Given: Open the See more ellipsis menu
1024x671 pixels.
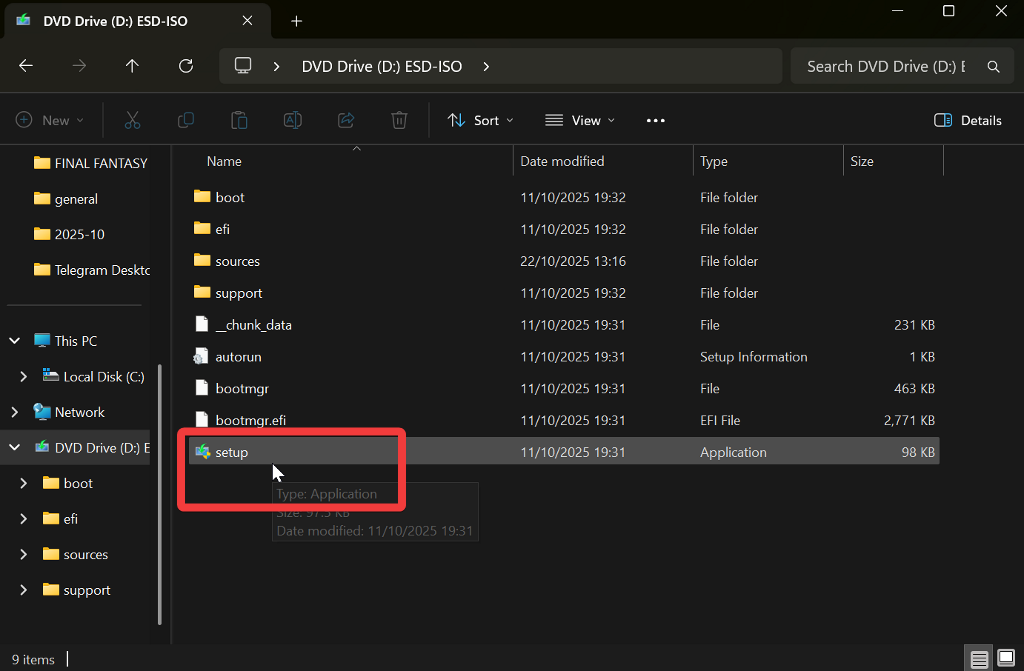Looking at the screenshot, I should tap(655, 120).
